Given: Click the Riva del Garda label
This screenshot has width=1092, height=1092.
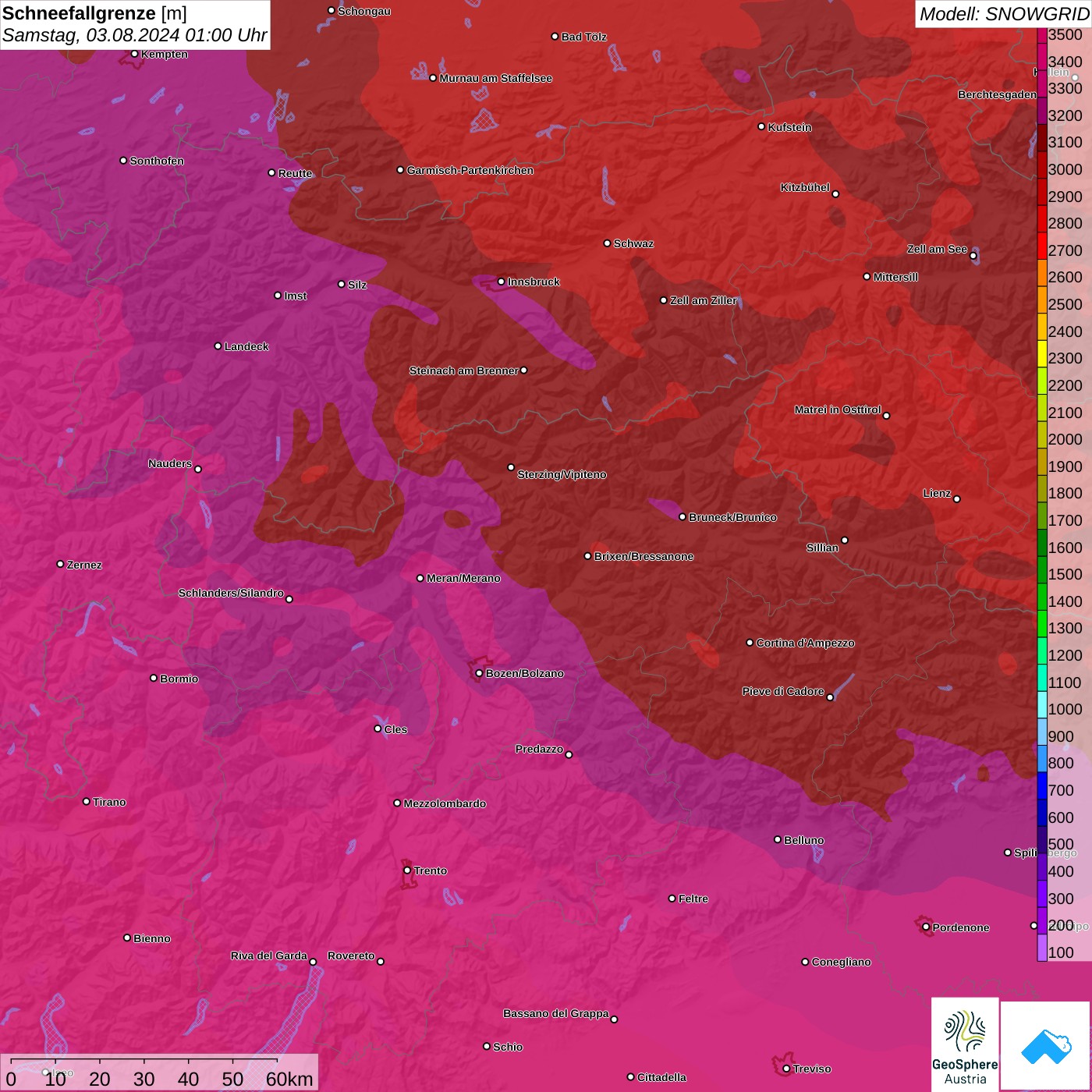Looking at the screenshot, I should tap(269, 955).
